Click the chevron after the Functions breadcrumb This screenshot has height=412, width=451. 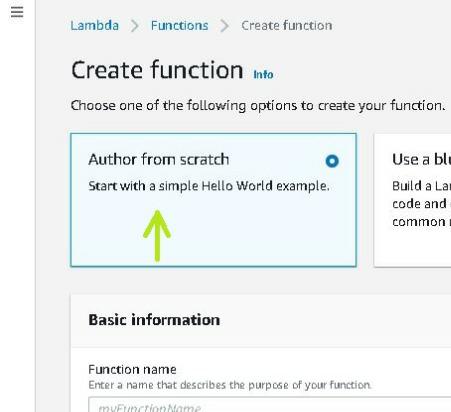(x=225, y=26)
